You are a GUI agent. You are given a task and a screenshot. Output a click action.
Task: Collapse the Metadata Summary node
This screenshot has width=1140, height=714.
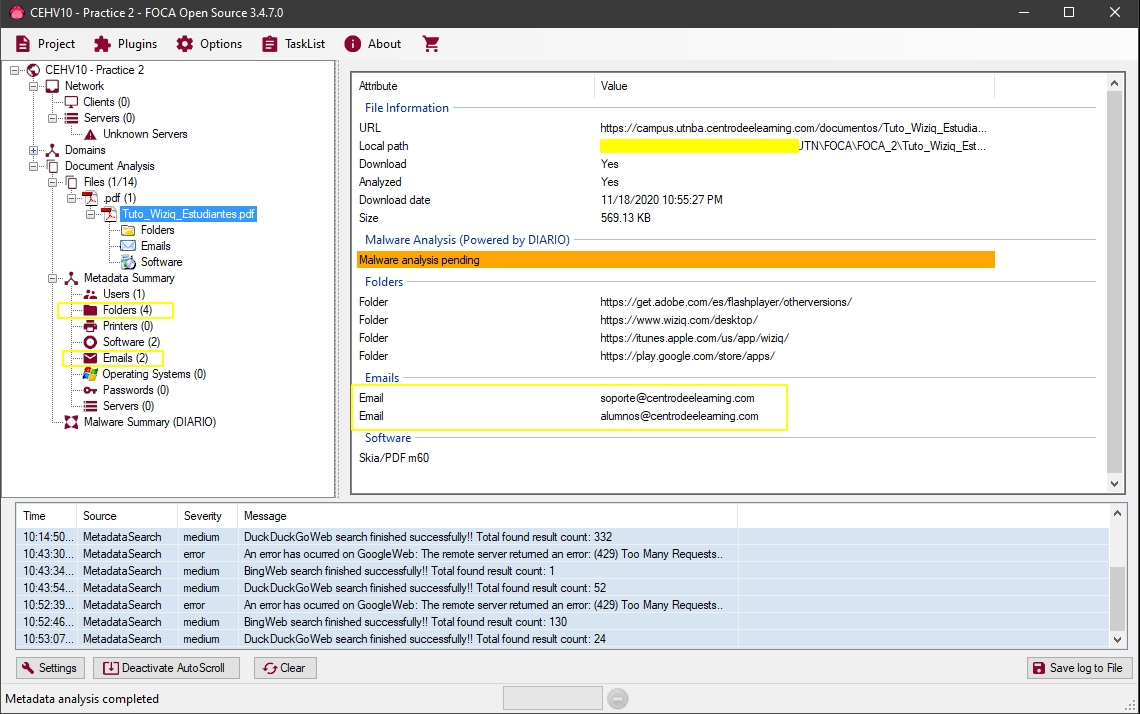(53, 278)
